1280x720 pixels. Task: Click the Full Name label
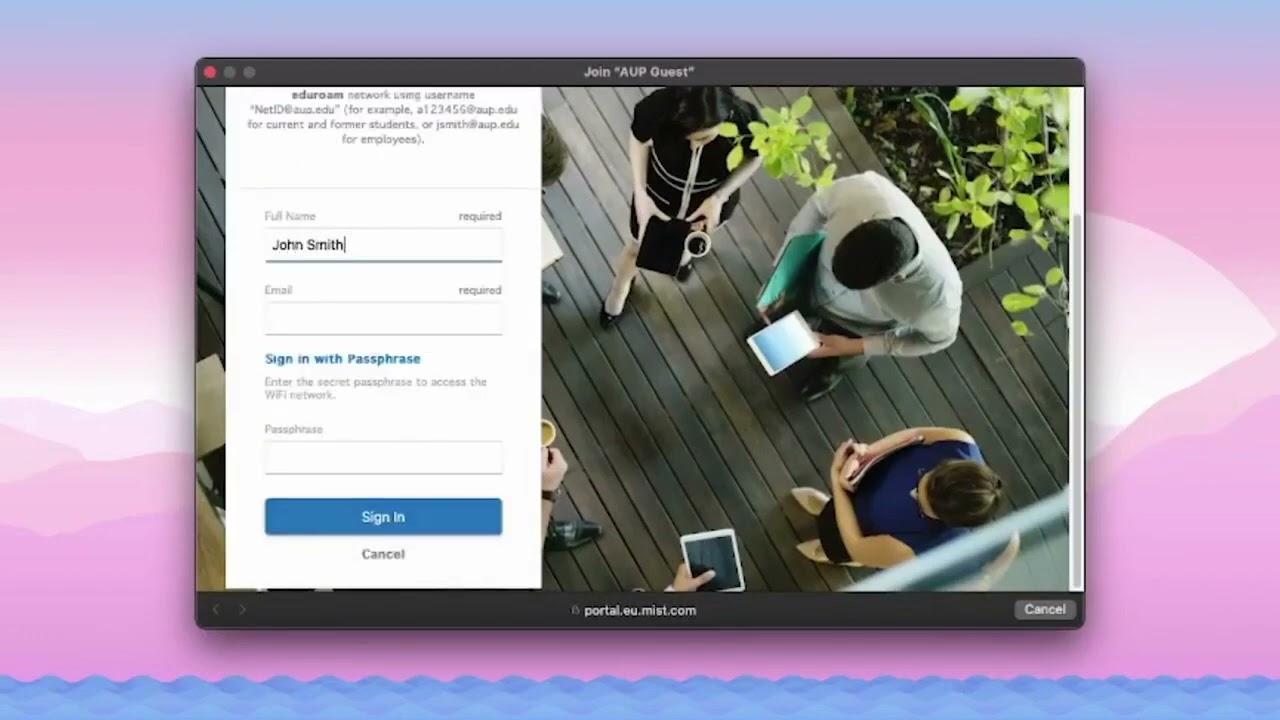pyautogui.click(x=290, y=216)
